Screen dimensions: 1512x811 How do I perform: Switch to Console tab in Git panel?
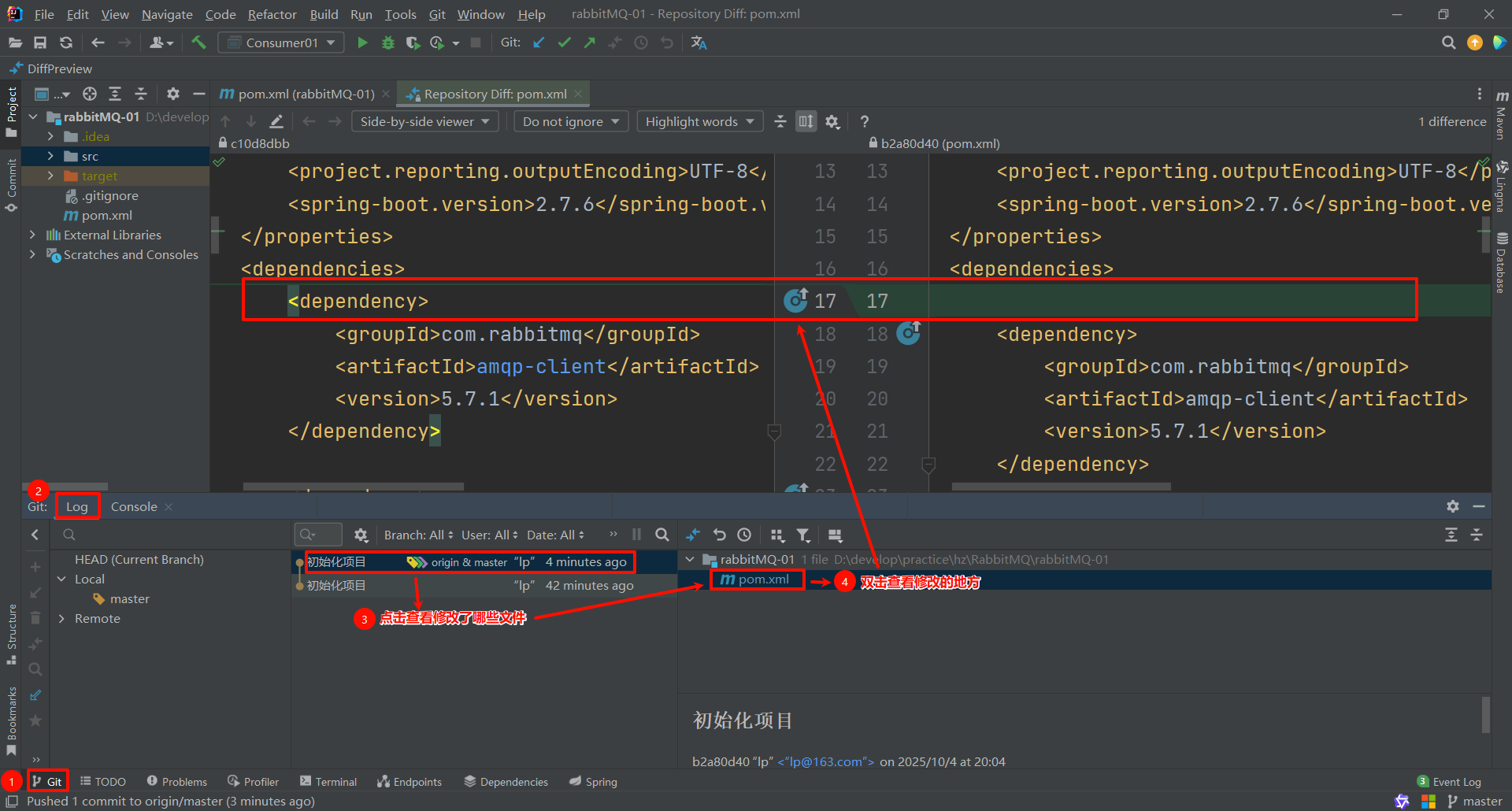(x=134, y=506)
